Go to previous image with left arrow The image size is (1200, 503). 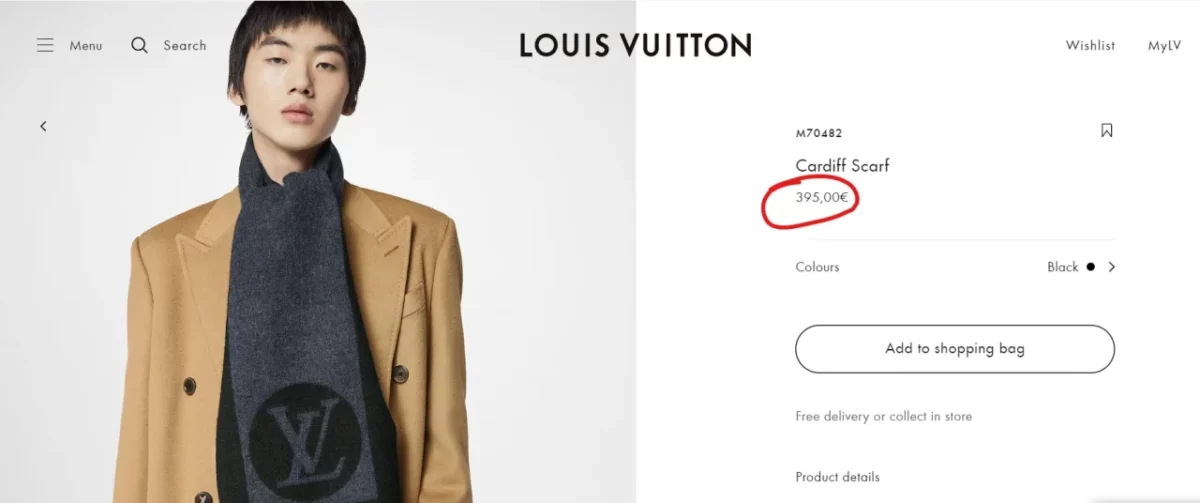point(43,126)
